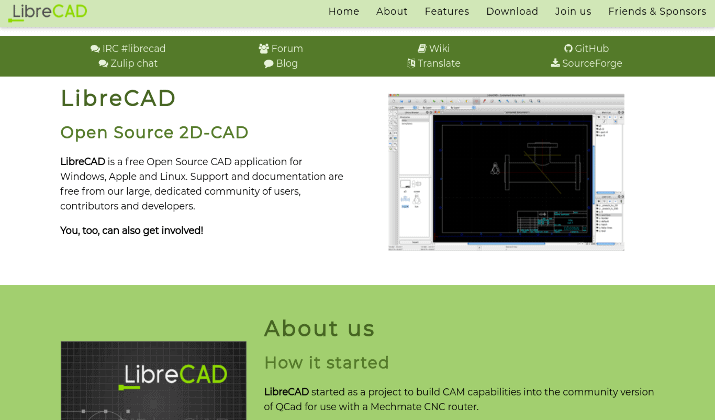Screen dimensions: 715x420
Task: Visit Friends & Sponsors page
Action: coord(656,12)
